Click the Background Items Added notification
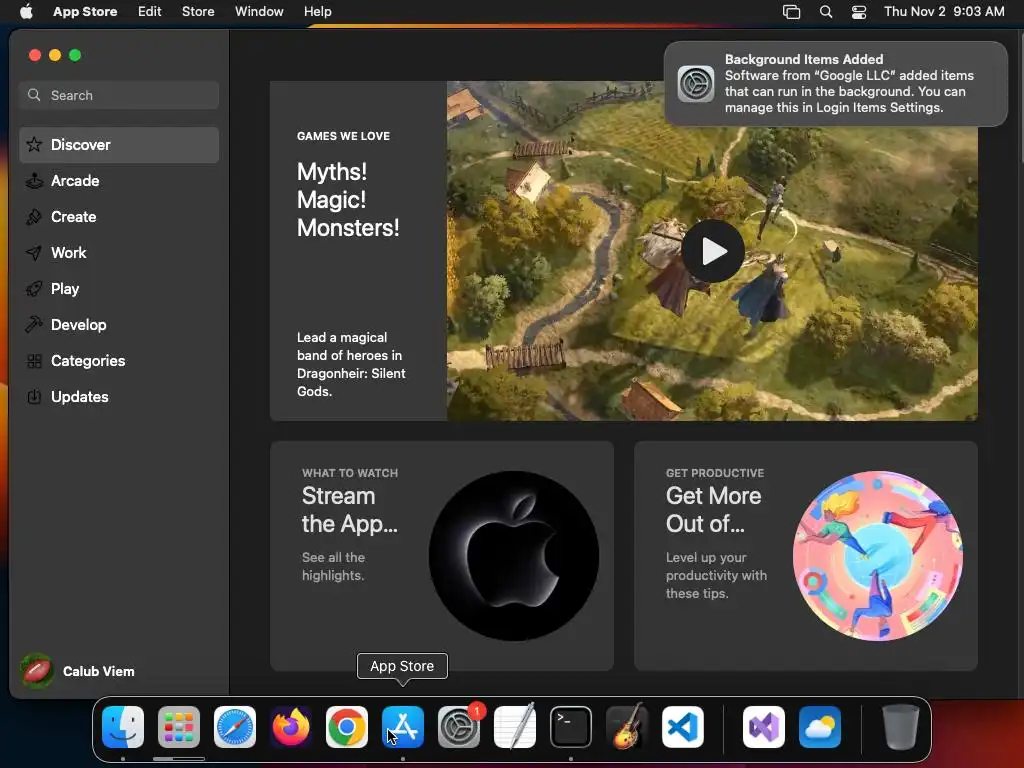 (x=835, y=84)
